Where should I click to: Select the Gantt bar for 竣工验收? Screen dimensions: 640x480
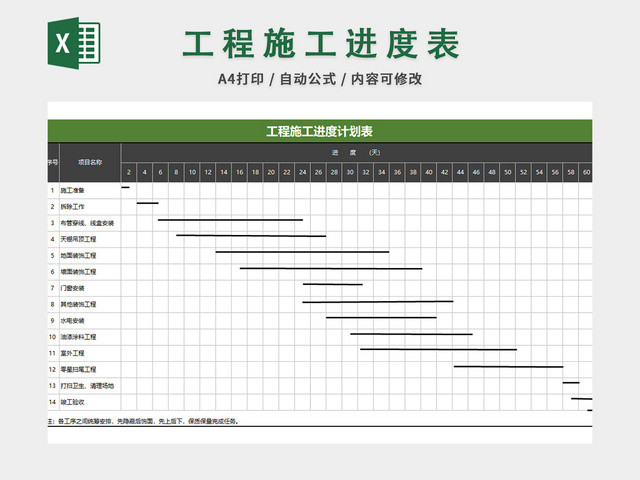(582, 399)
